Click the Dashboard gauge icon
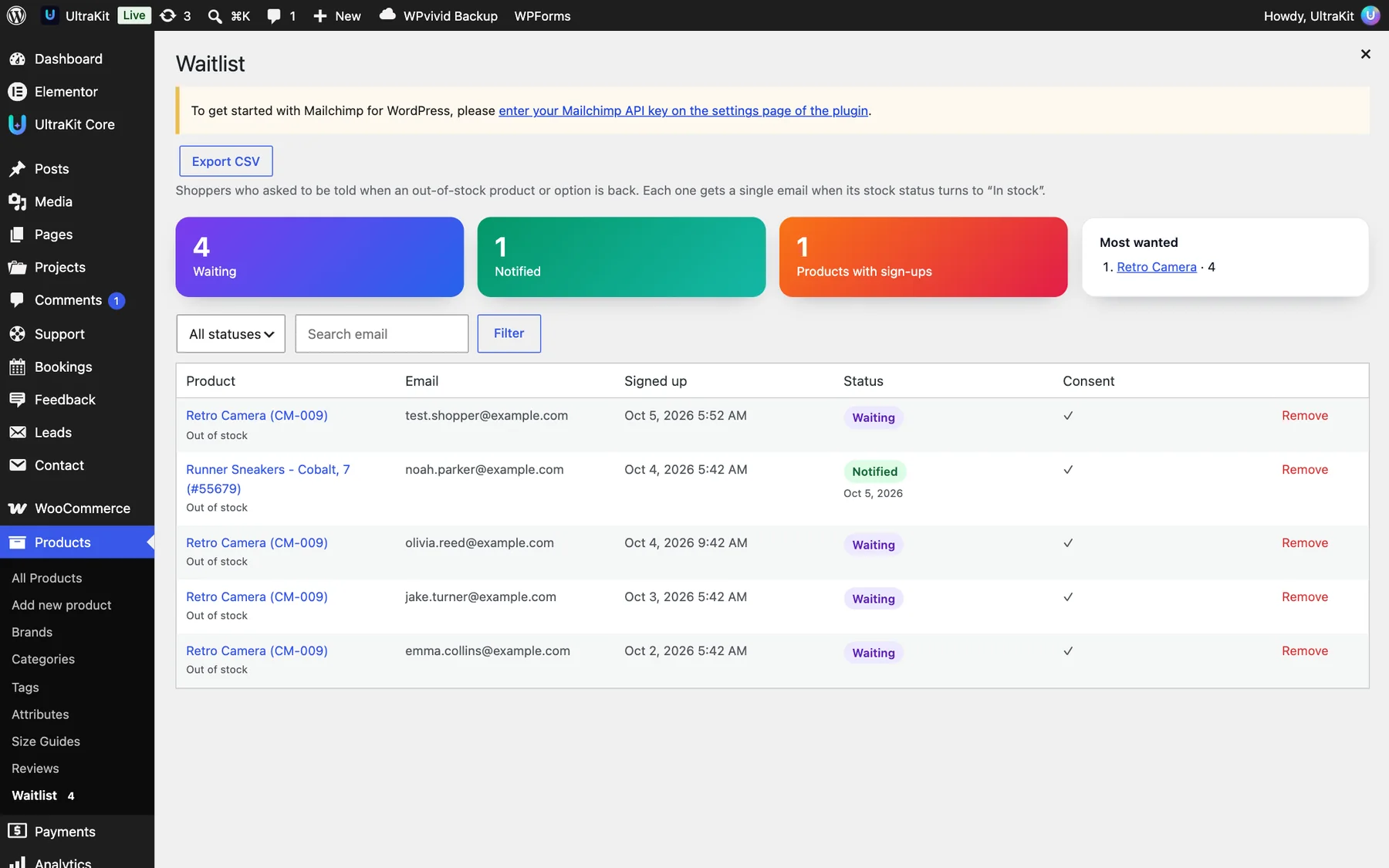The width and height of the screenshot is (1389, 868). point(17,59)
